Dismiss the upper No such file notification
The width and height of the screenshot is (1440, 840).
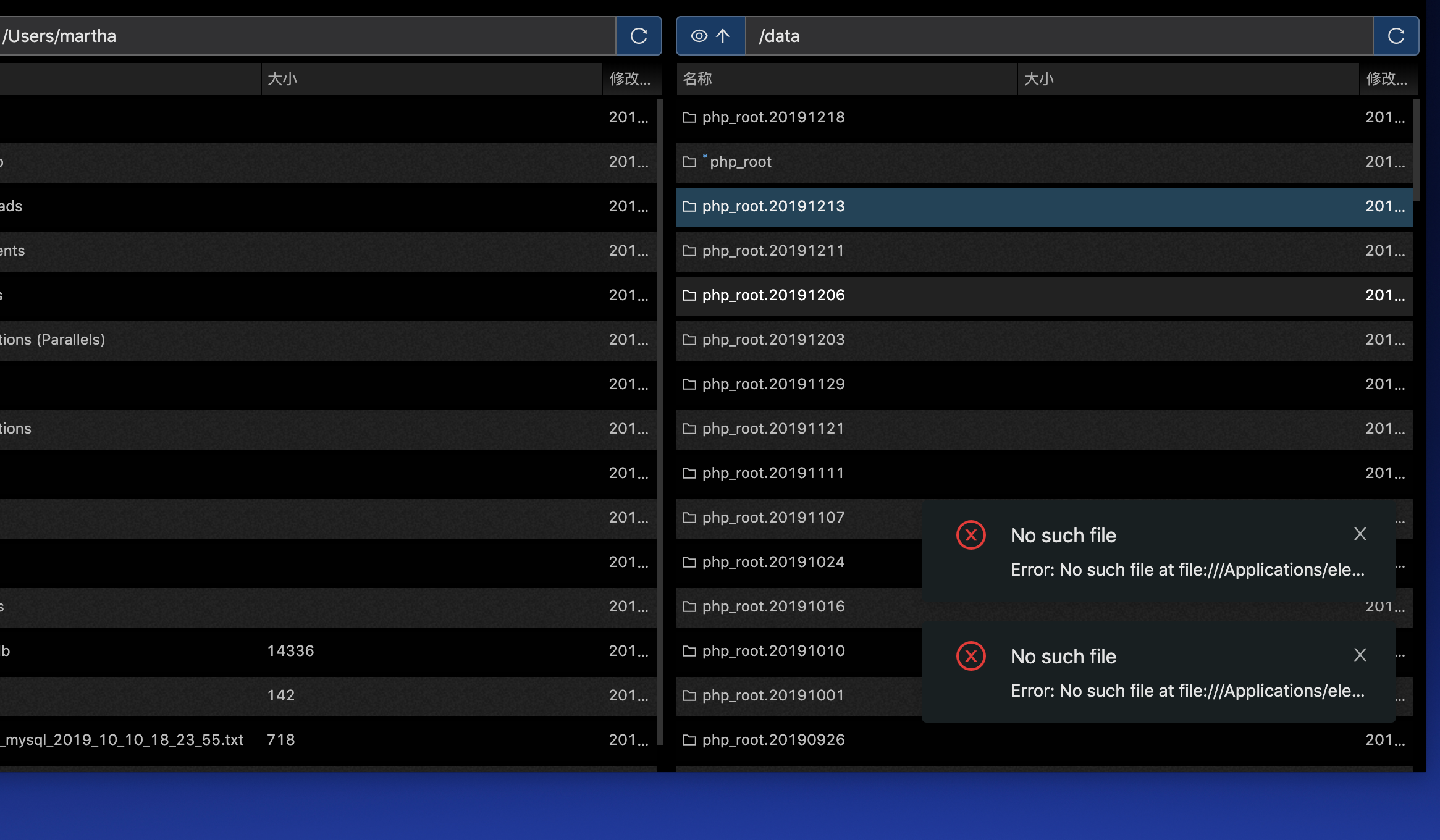tap(1360, 534)
